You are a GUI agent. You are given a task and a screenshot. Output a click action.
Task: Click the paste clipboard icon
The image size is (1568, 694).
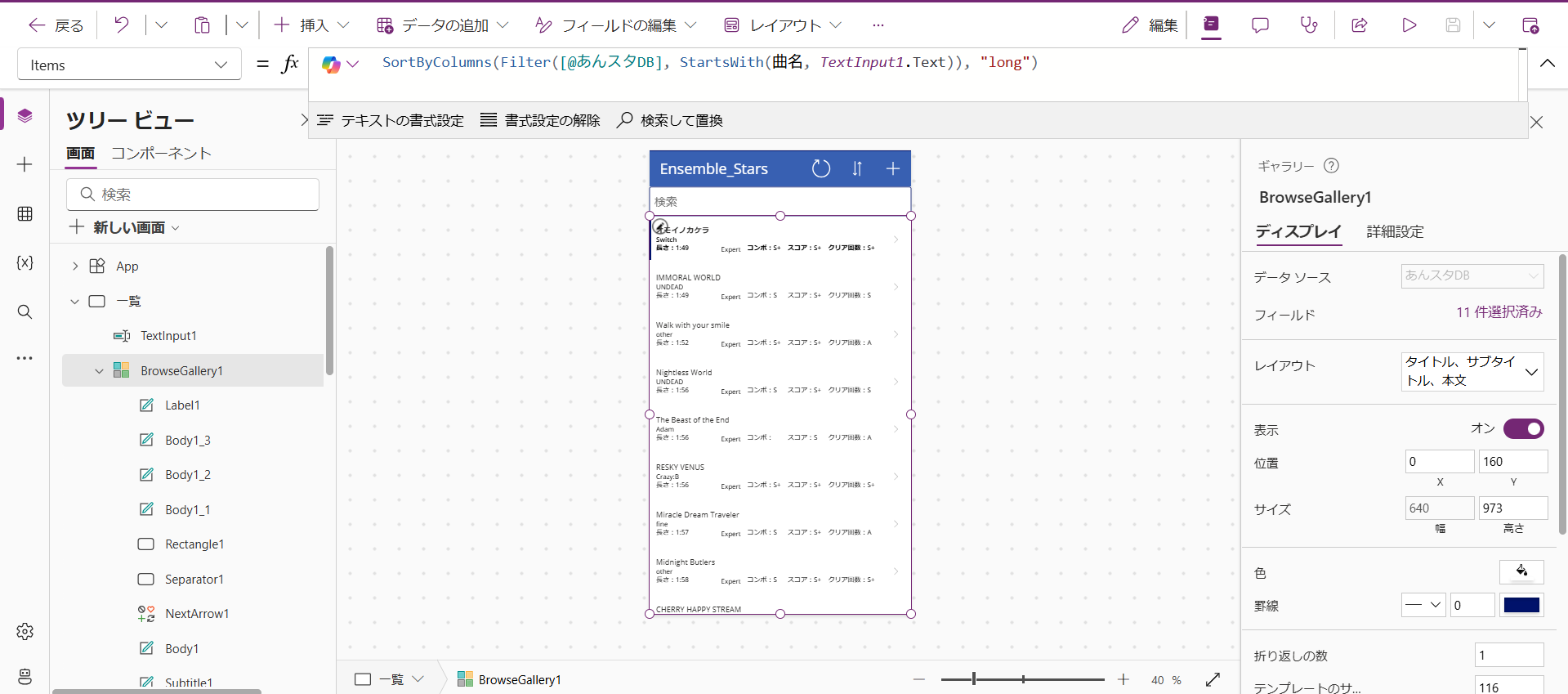(202, 25)
